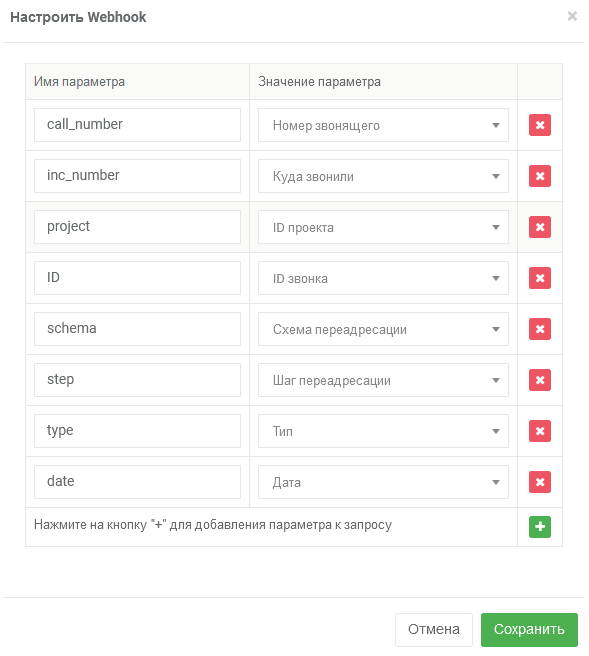Image resolution: width=589 pixels, height=656 pixels.
Task: Expand the Куда звонили dropdown
Action: pyautogui.click(x=383, y=176)
